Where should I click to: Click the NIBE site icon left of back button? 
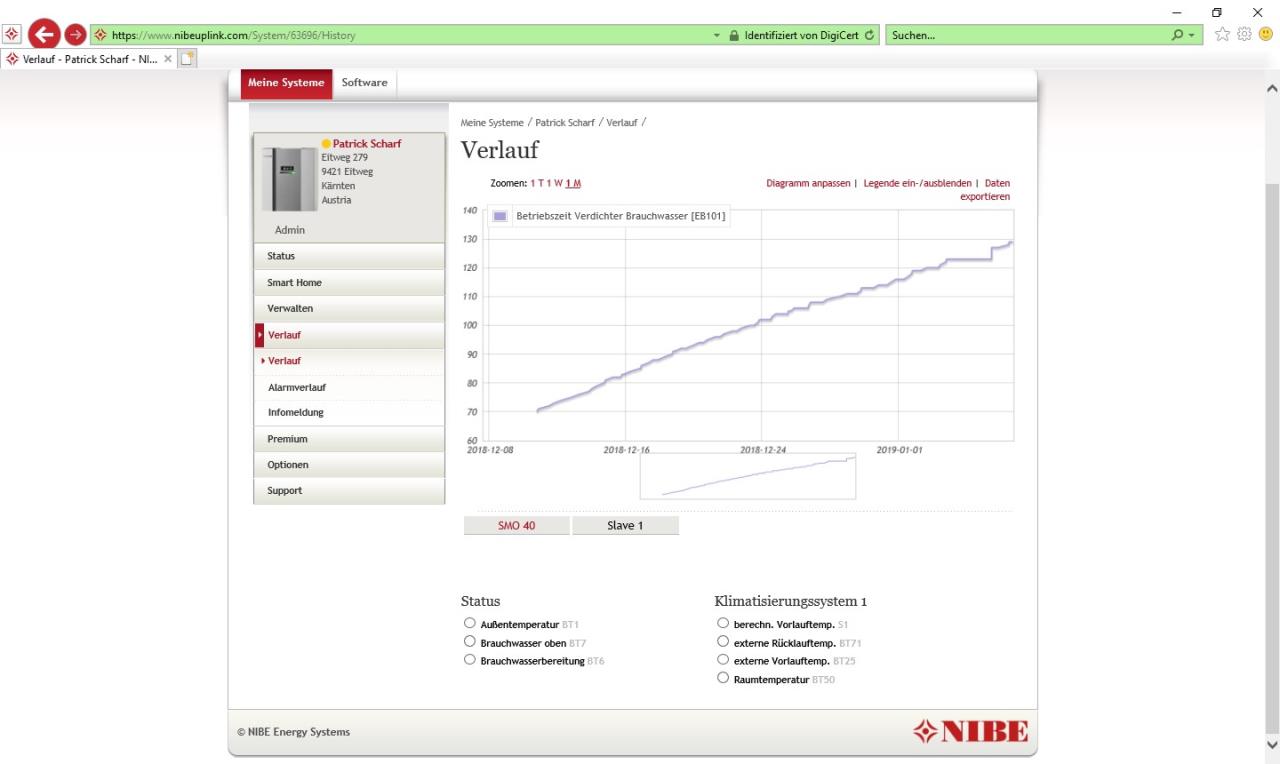coord(12,34)
